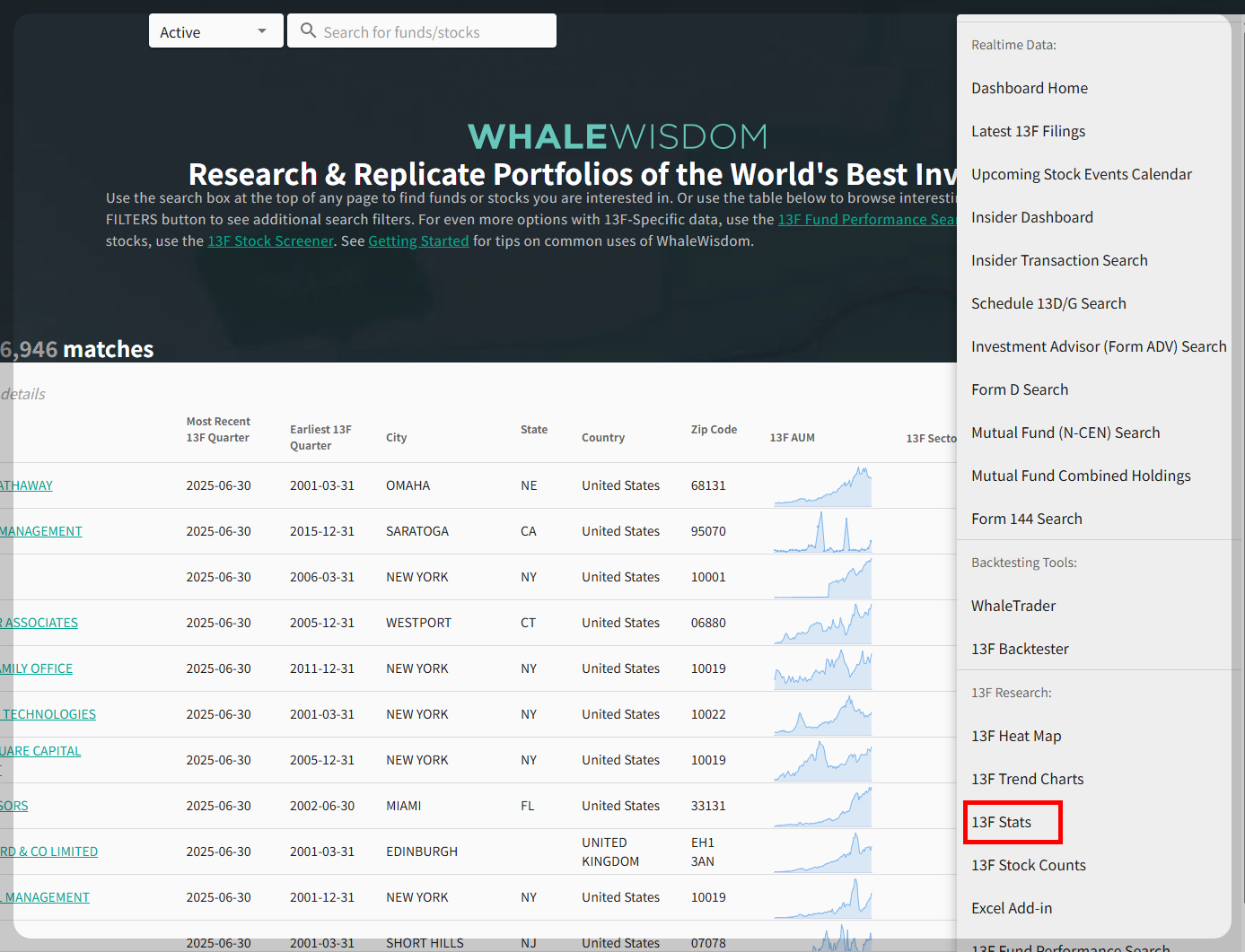Viewport: 1245px width, 952px height.
Task: Click the 2002-06-30 earliest quarter cell
Action: [322, 806]
